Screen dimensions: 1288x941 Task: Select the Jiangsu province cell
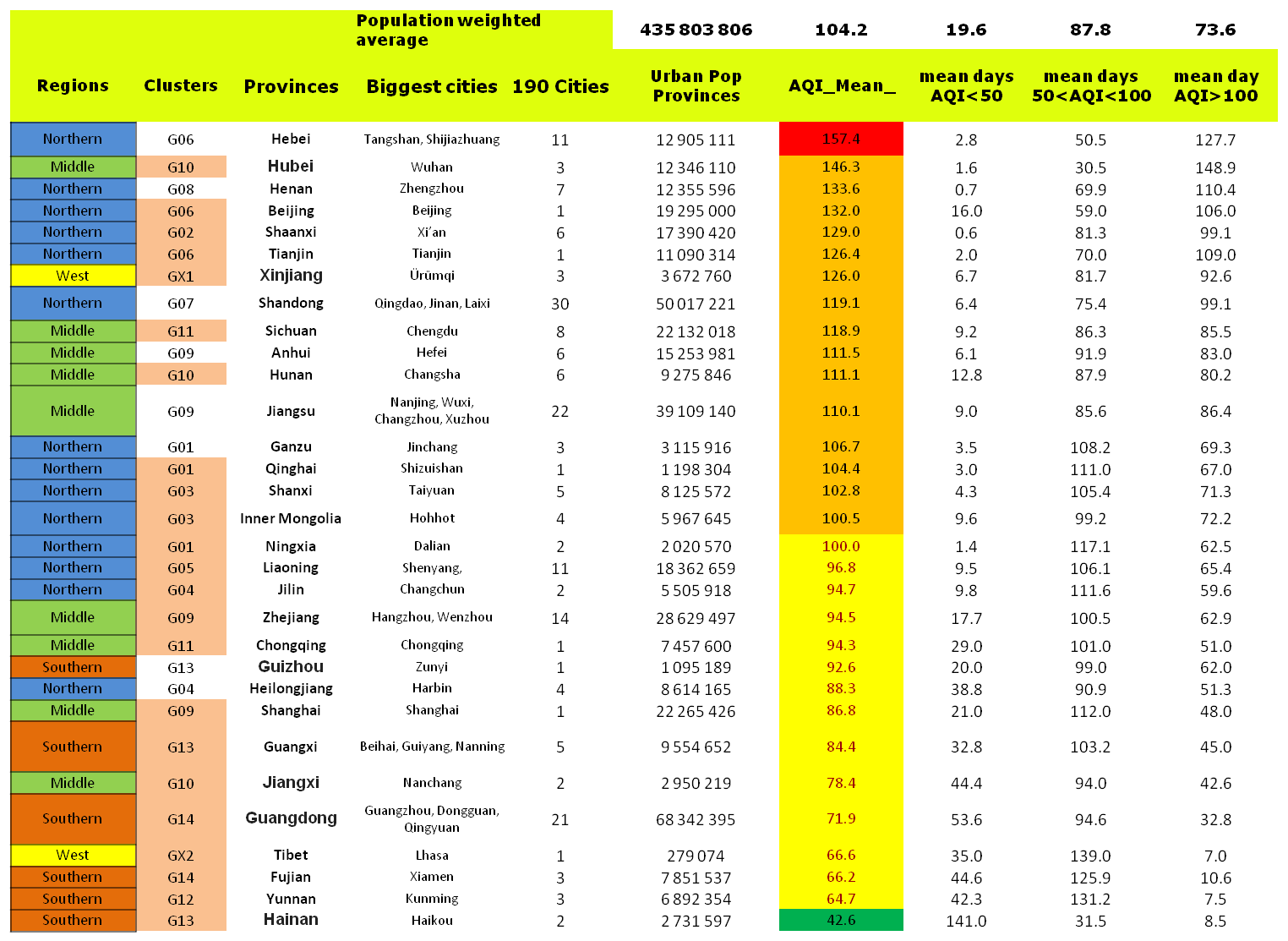(291, 411)
